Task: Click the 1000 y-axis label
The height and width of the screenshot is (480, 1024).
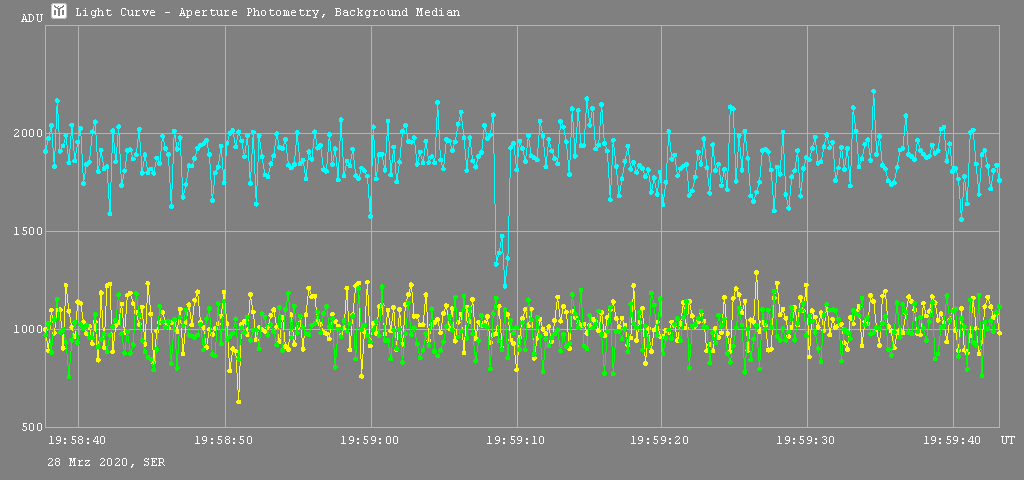Action: point(27,330)
